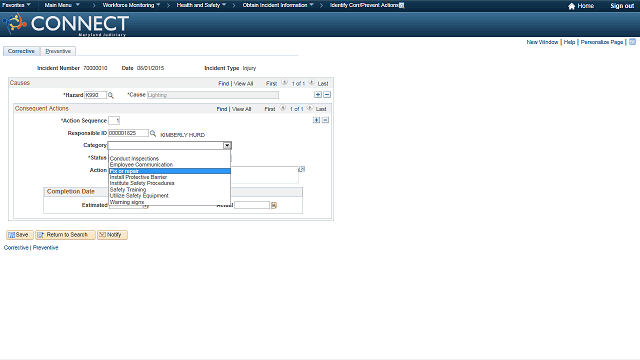
Task: Expand the Action text box popup
Action: pos(302,169)
